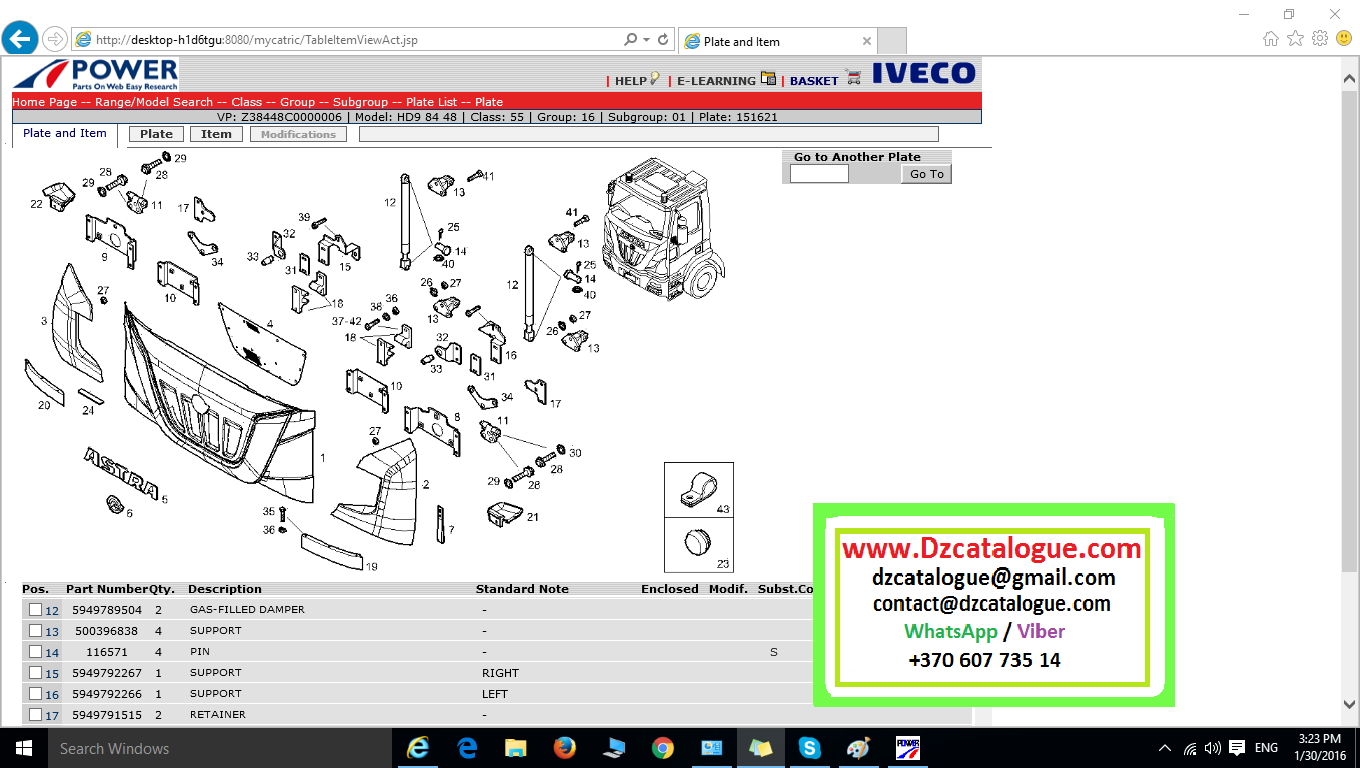This screenshot has height=768, width=1360.
Task: Close the 'Plate and Item' browser tab
Action: point(867,42)
